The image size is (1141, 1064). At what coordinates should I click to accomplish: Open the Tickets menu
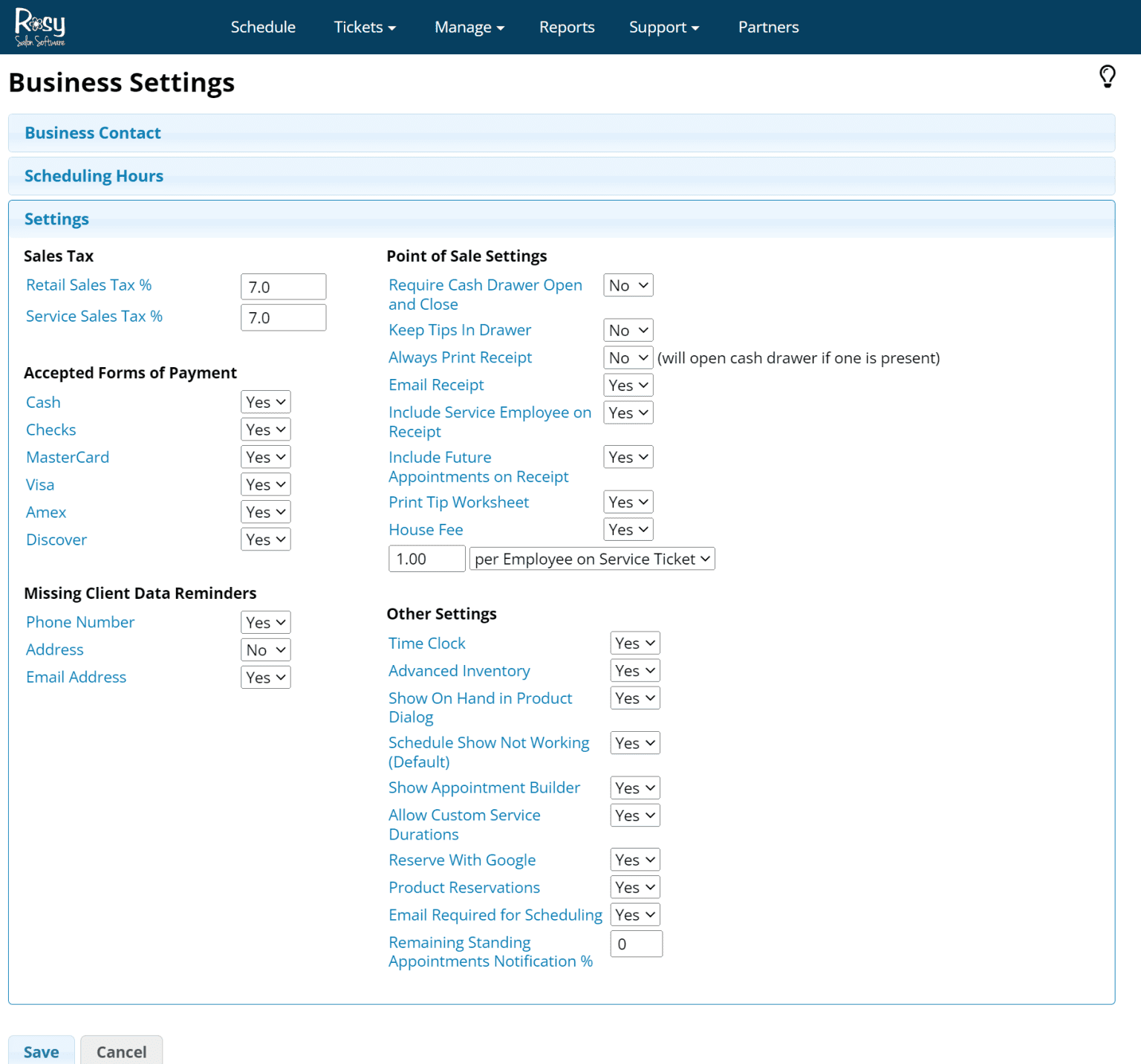click(364, 27)
